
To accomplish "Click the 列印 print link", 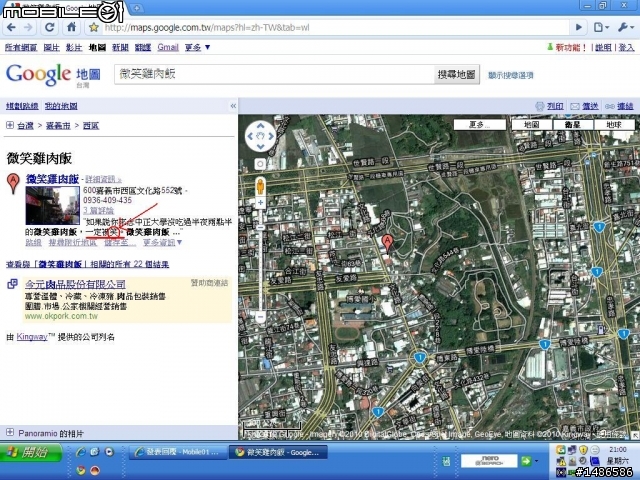I will coord(555,106).
